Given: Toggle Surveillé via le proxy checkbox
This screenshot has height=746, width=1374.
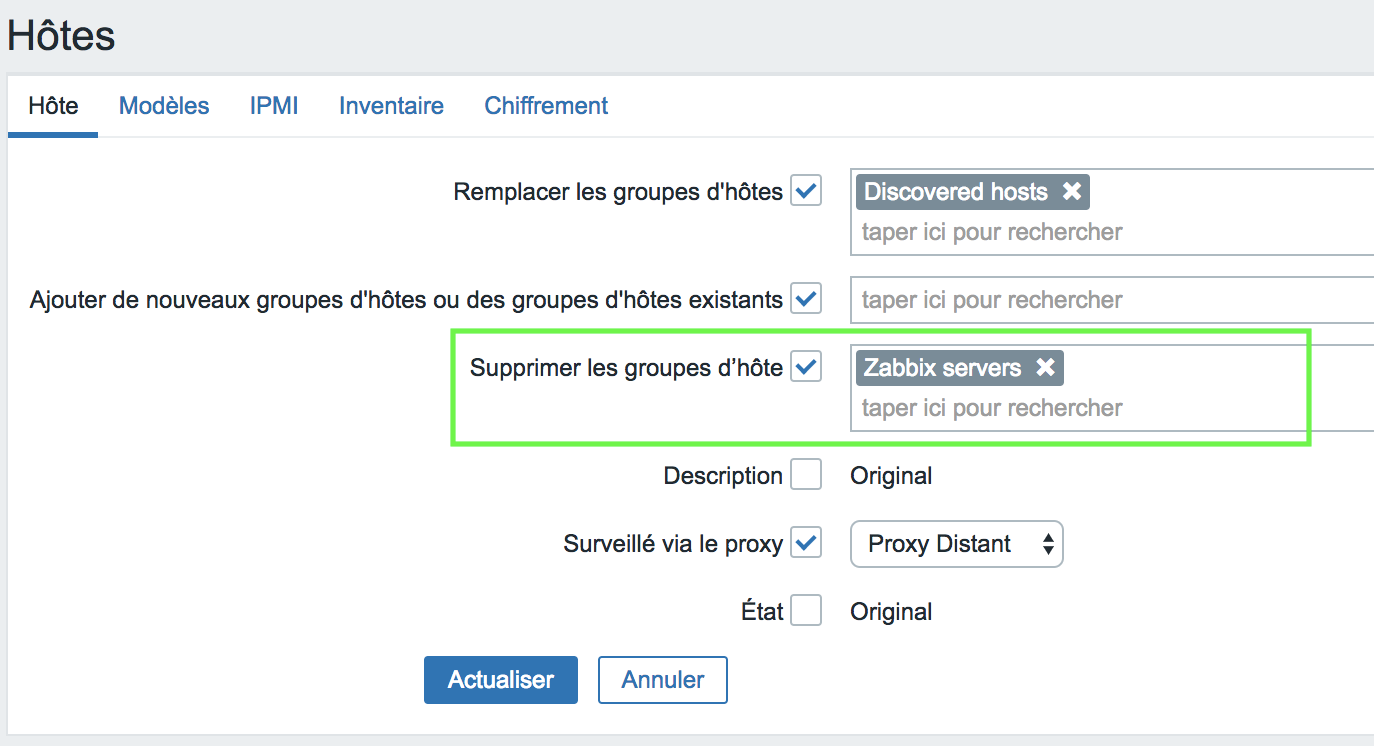Looking at the screenshot, I should coord(806,543).
